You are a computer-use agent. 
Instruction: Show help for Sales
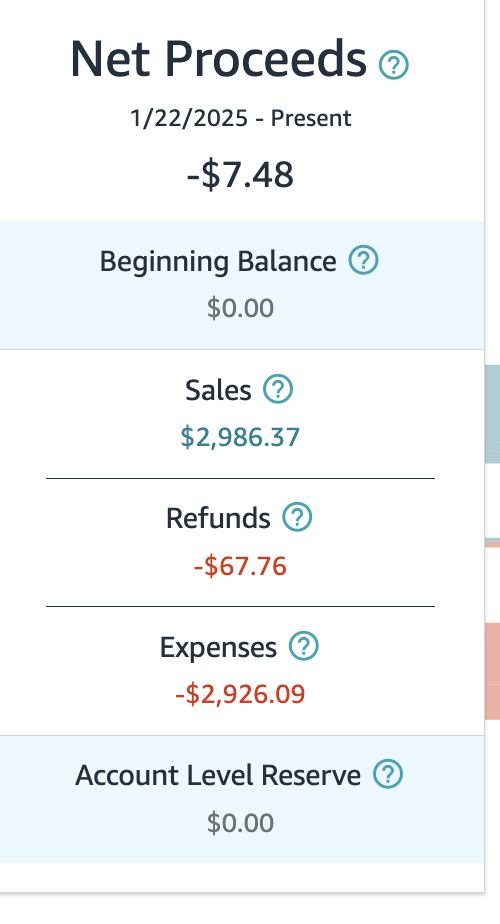(278, 390)
